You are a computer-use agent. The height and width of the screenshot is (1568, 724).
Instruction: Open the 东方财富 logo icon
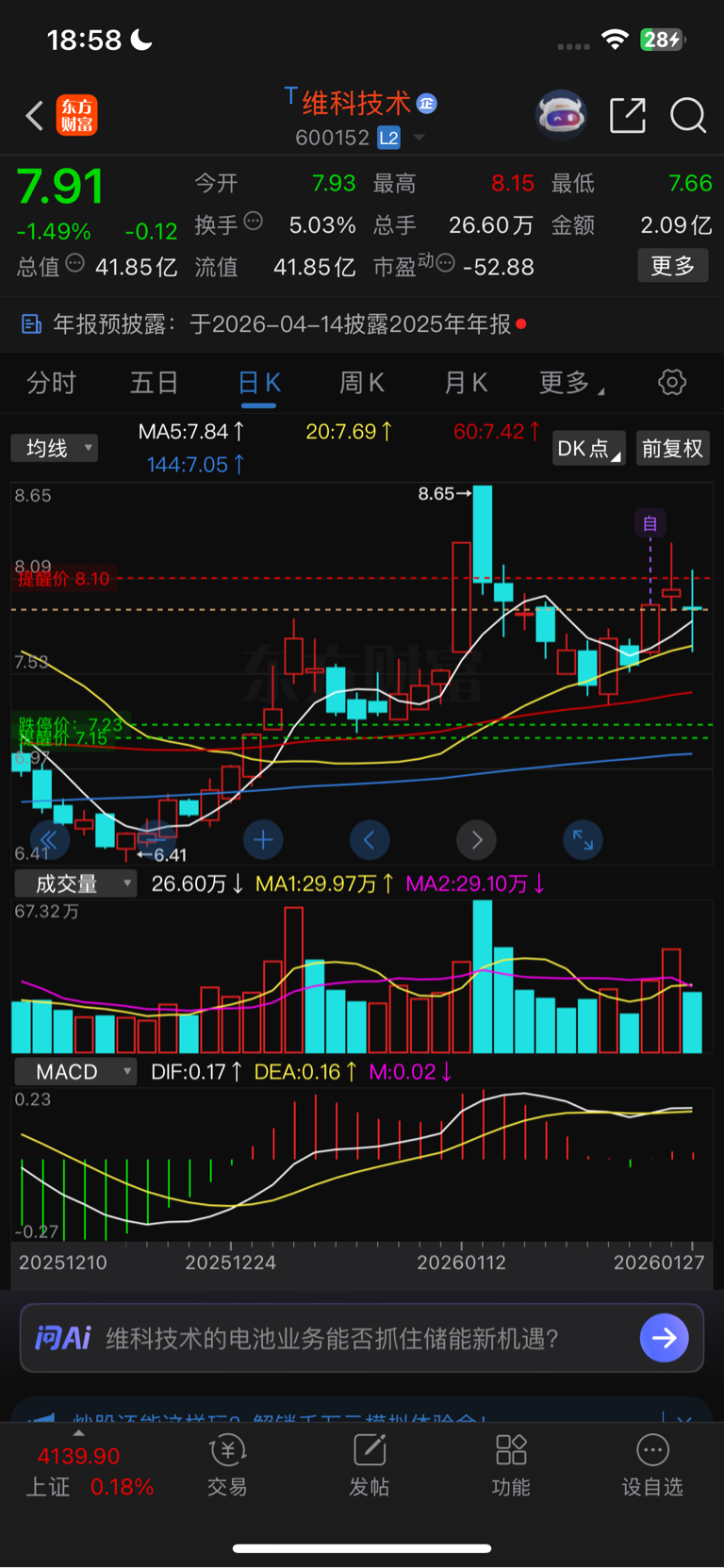tap(77, 115)
